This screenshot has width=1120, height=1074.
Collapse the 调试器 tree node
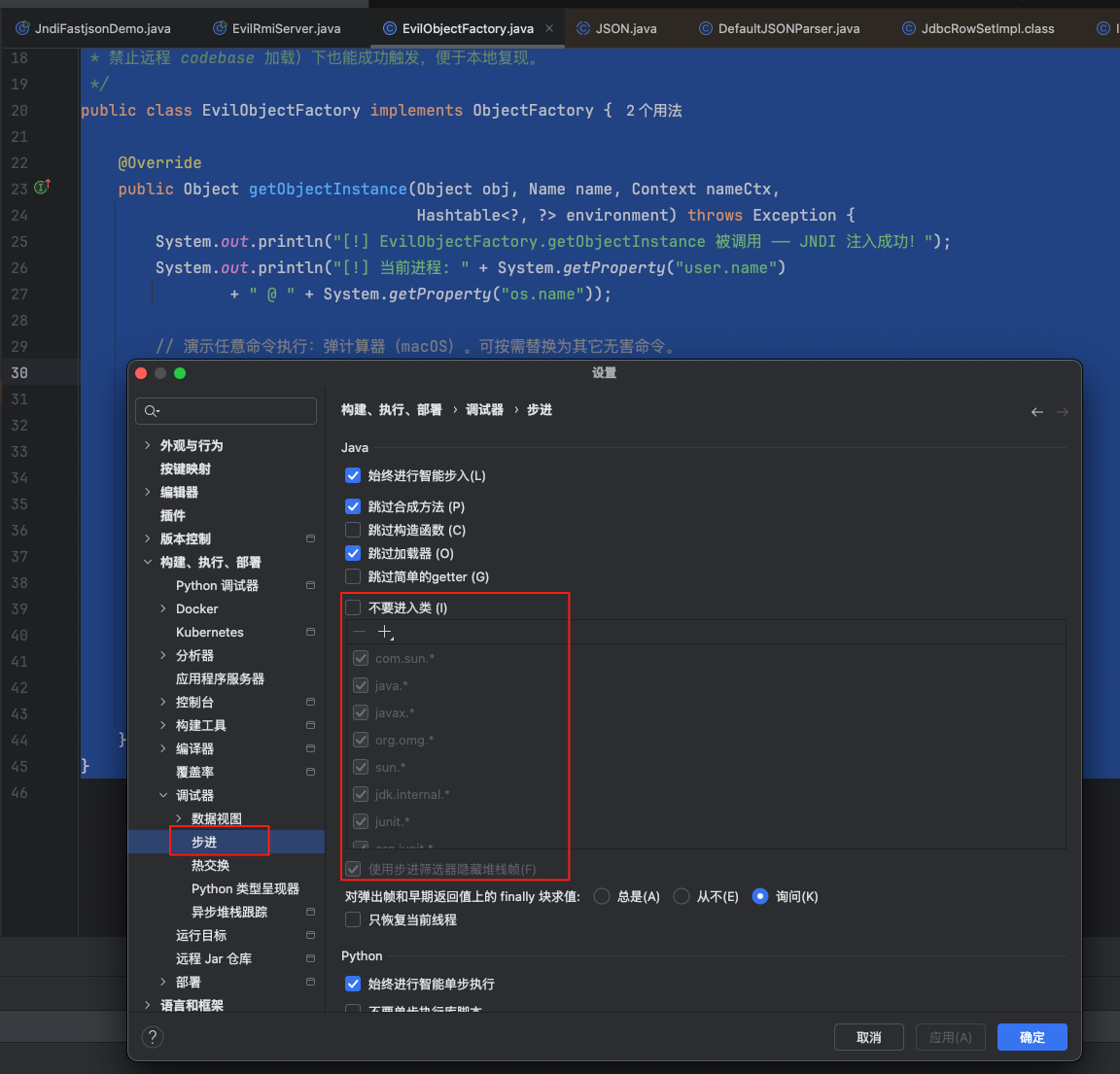pos(163,795)
